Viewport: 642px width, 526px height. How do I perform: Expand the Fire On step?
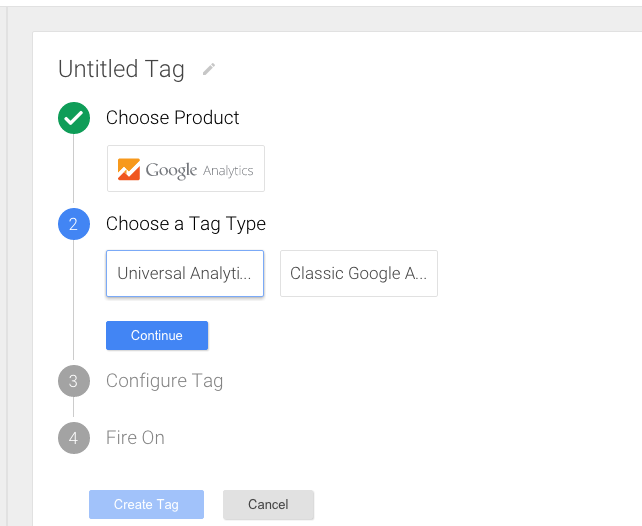coord(135,438)
